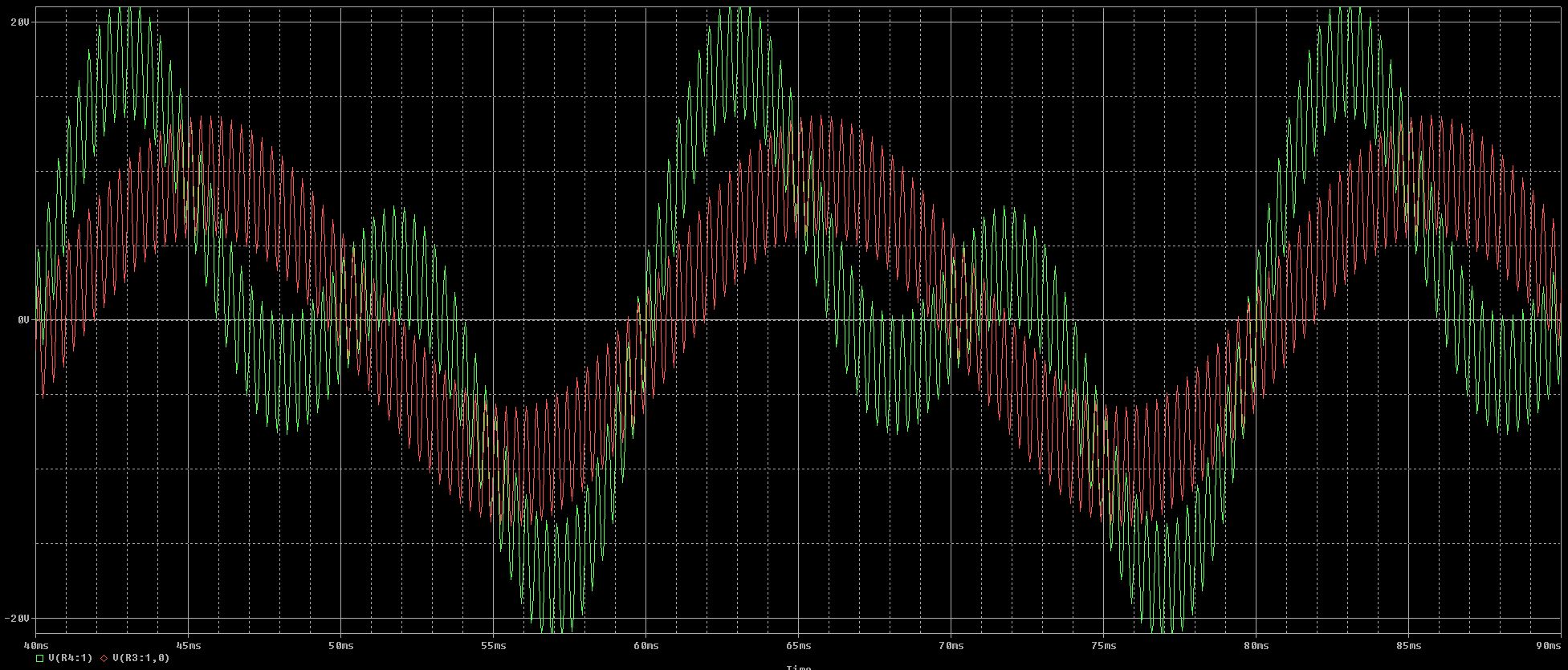Select the V(R4:1) trace legend label

click(x=71, y=658)
